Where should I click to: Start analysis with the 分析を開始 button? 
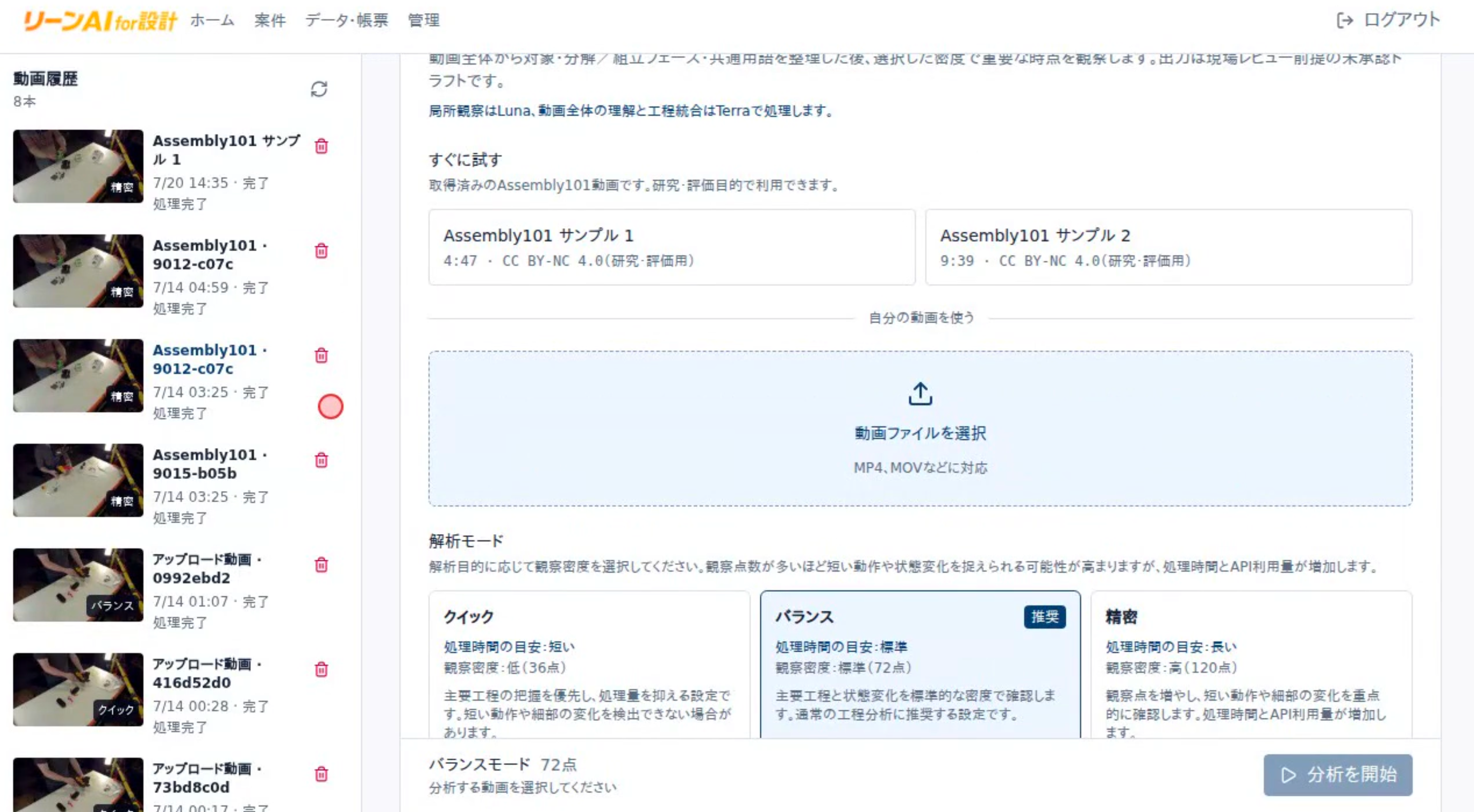click(x=1338, y=775)
